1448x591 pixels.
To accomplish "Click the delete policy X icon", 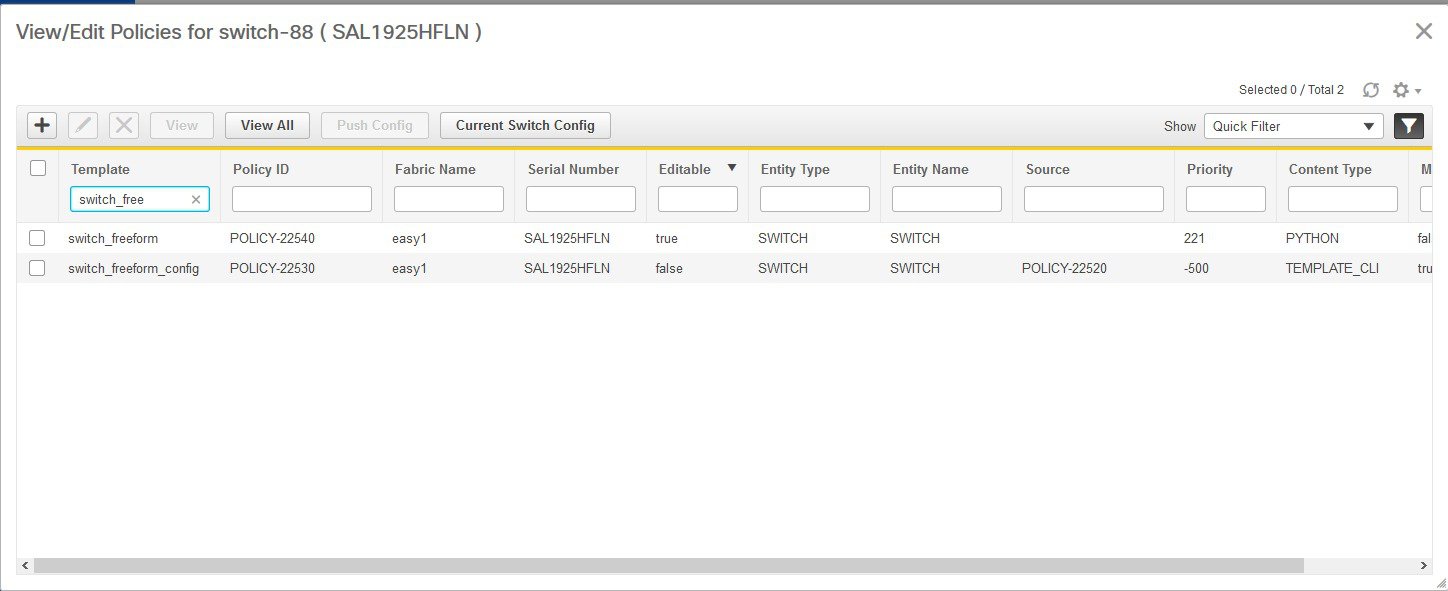I will tap(124, 125).
